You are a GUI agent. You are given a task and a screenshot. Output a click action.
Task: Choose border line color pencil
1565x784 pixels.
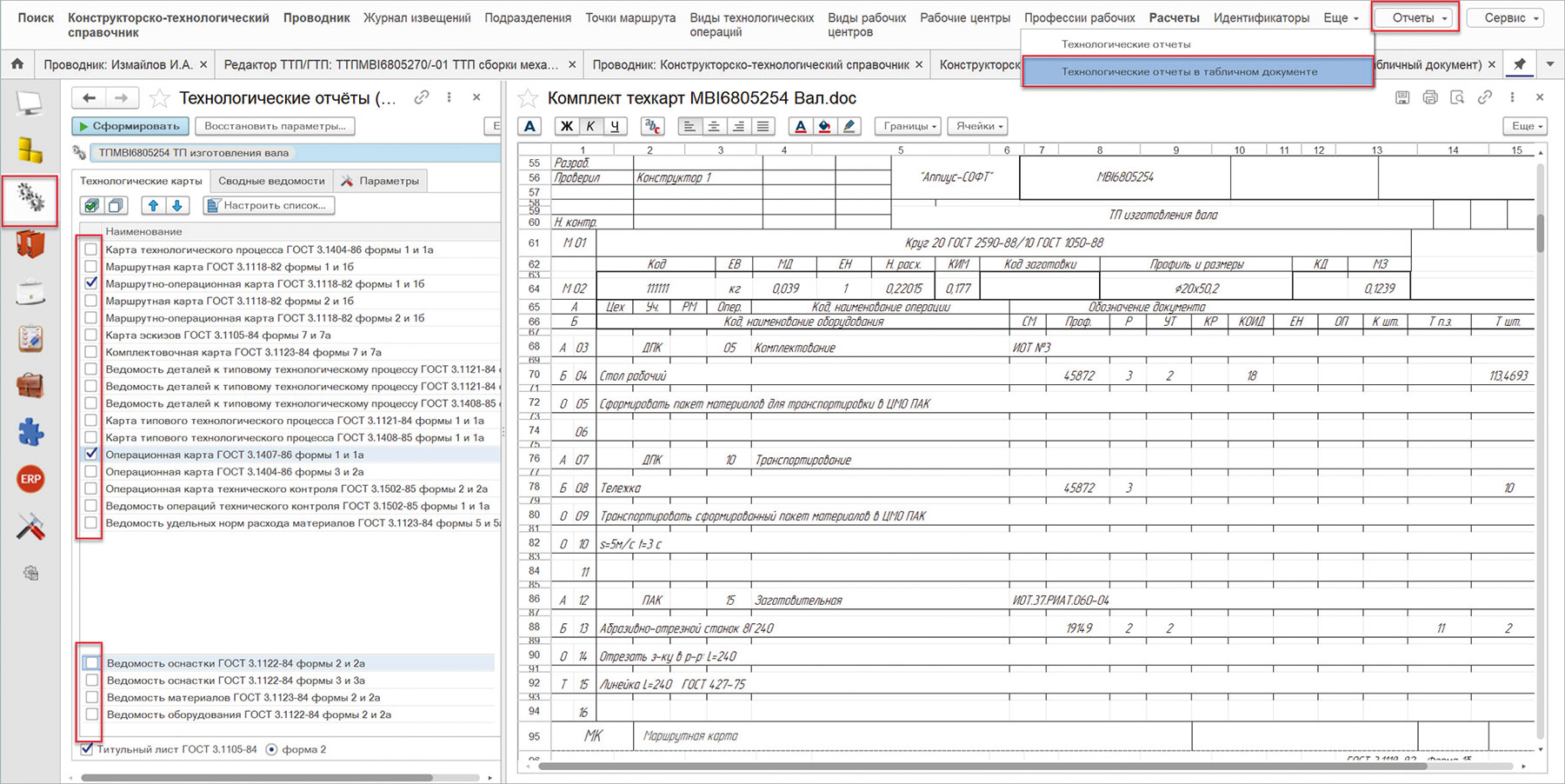click(x=849, y=126)
